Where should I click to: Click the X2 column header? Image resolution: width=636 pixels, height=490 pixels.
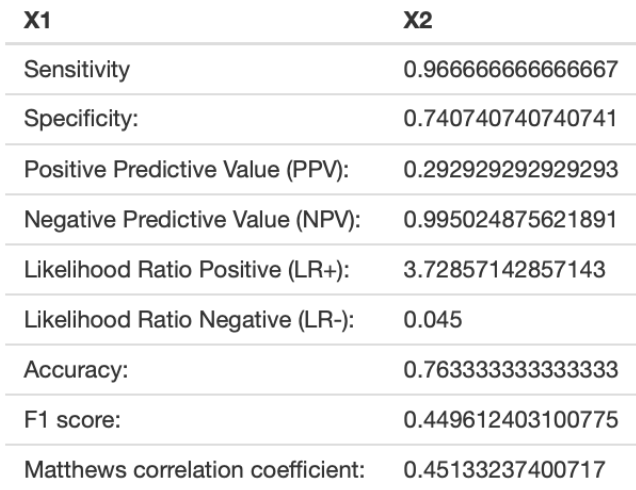click(x=416, y=22)
